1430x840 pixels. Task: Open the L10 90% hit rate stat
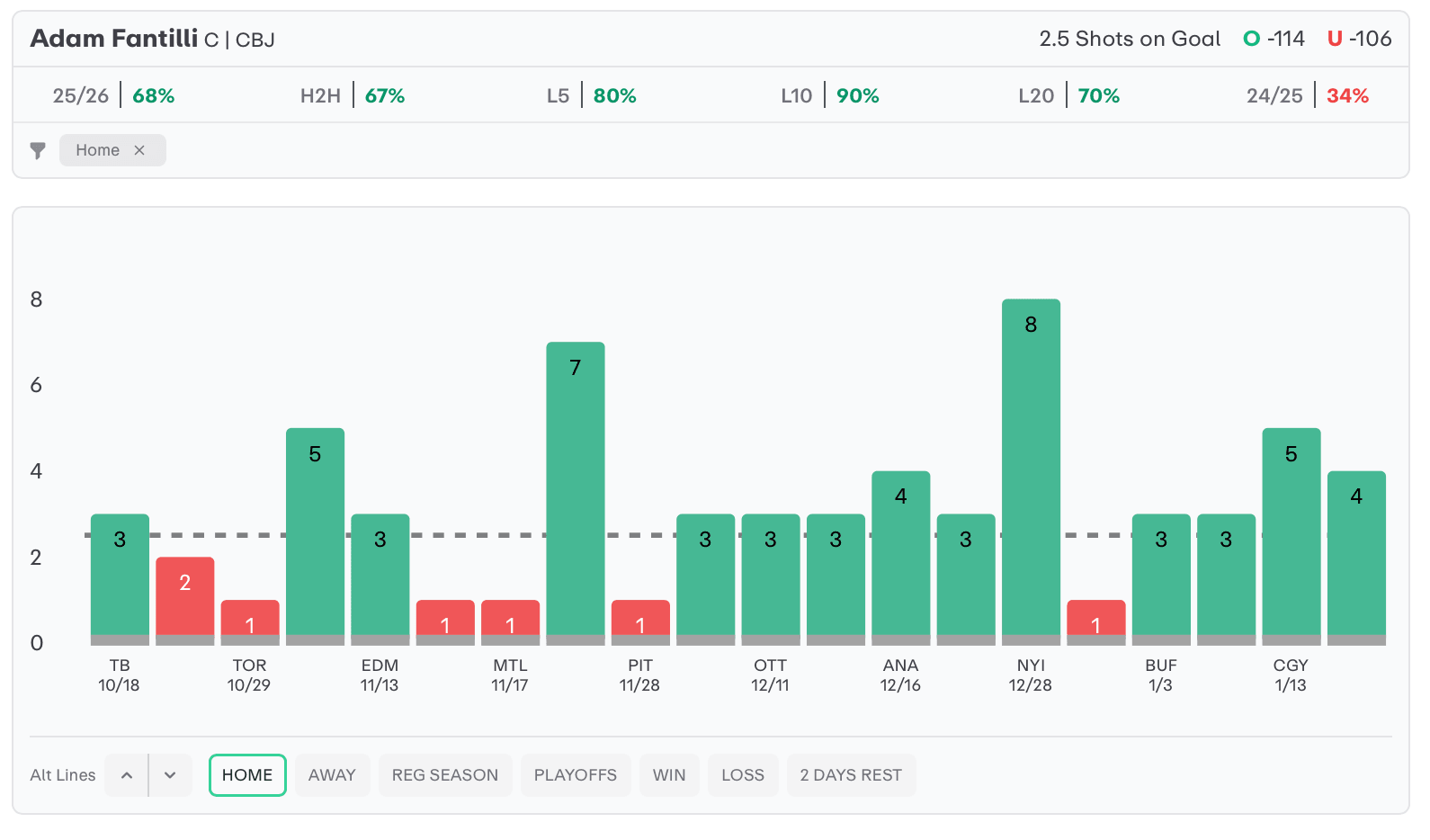pyautogui.click(x=830, y=95)
